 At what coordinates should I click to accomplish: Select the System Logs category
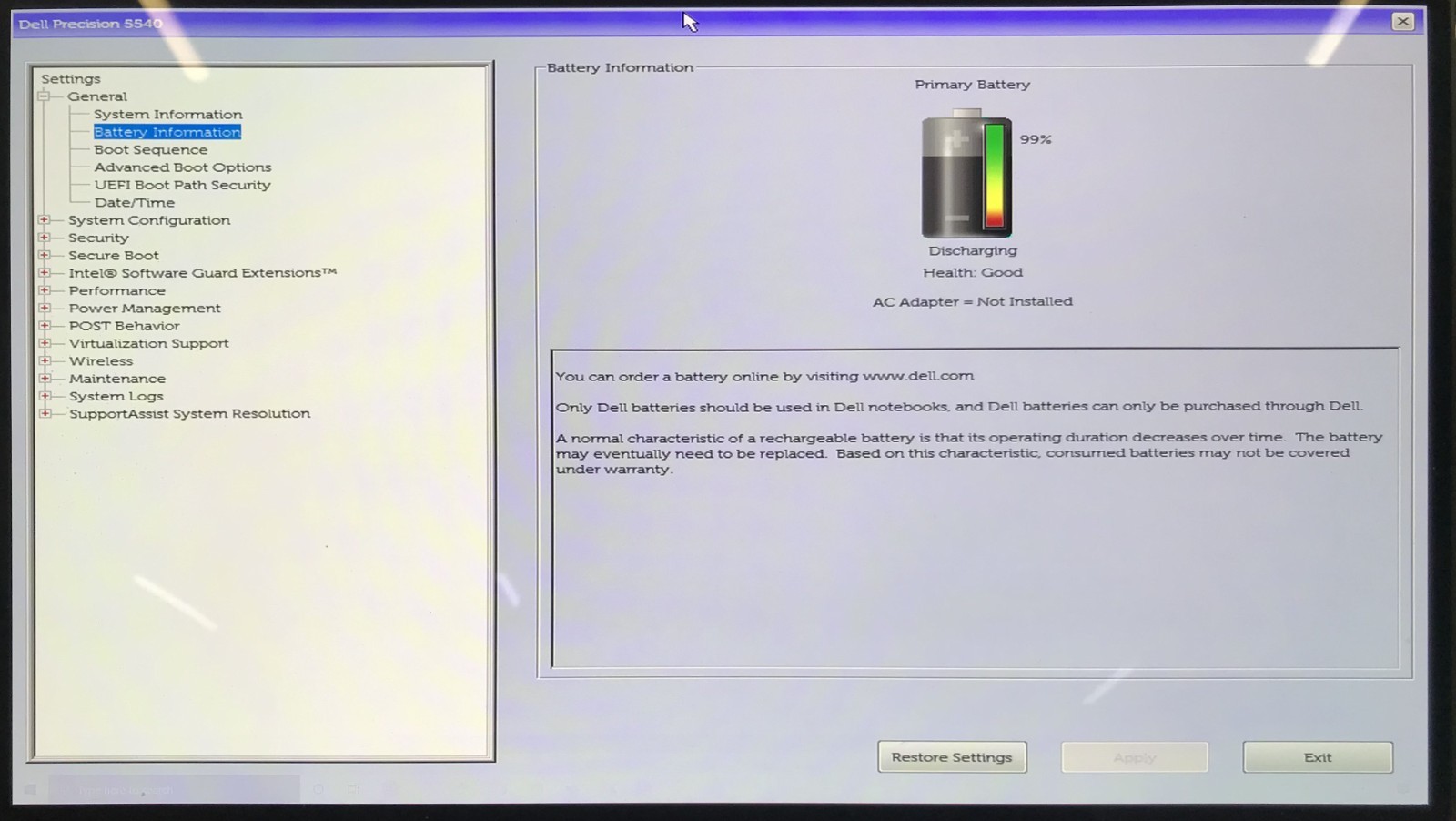tap(116, 396)
